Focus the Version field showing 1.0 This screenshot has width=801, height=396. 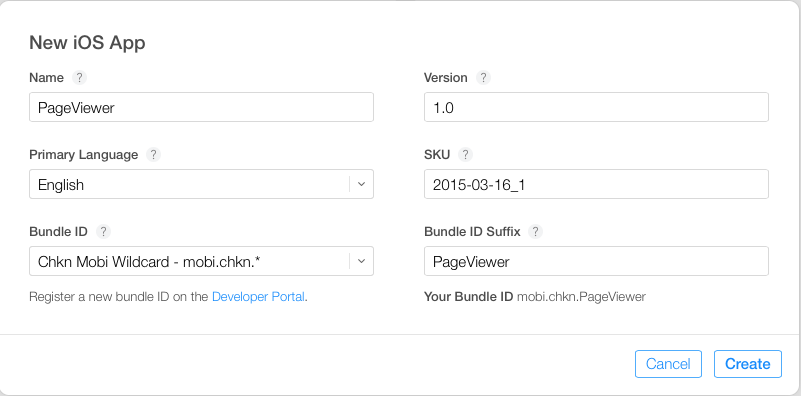point(596,107)
